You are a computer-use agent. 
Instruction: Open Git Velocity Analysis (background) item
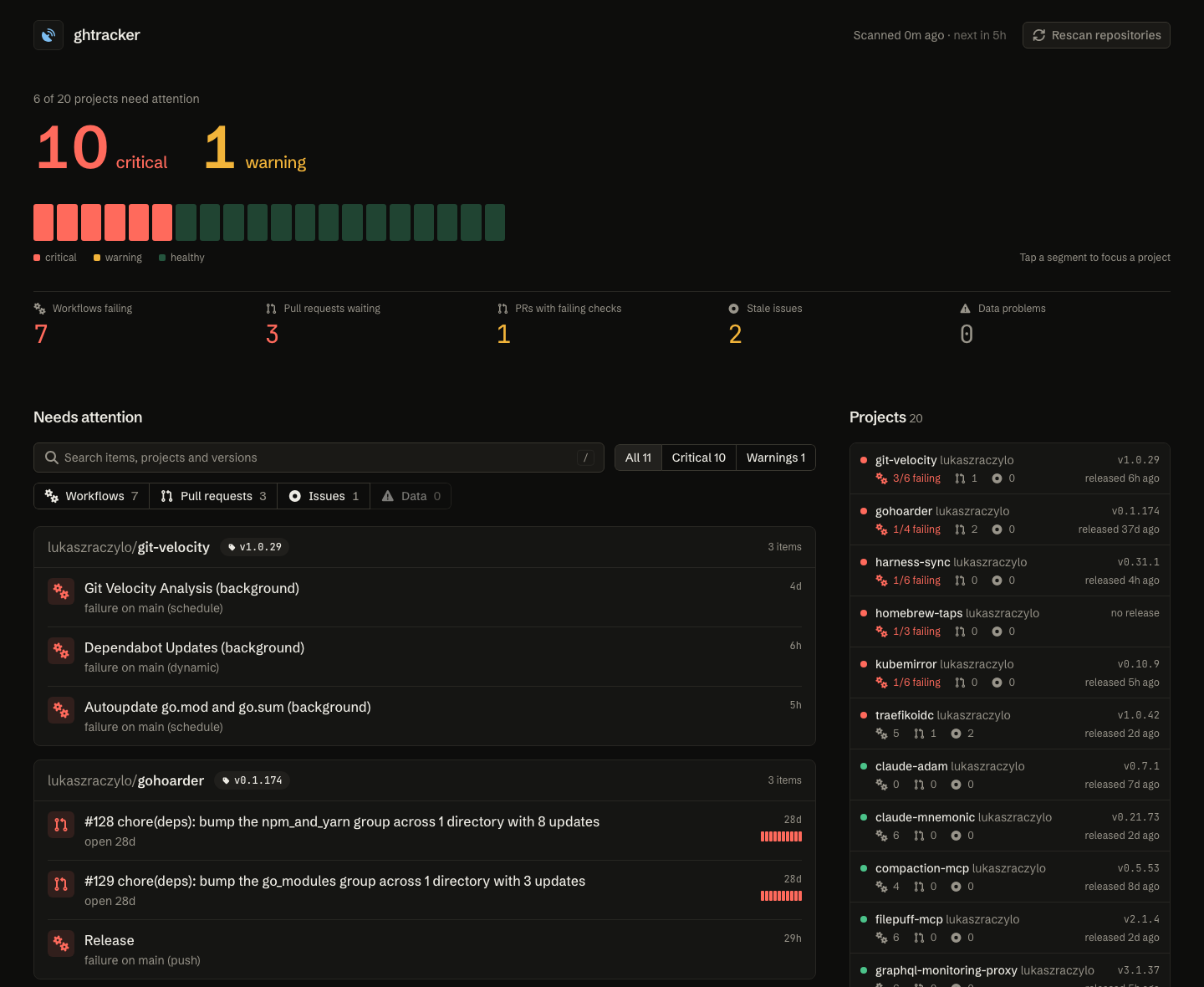tap(425, 597)
